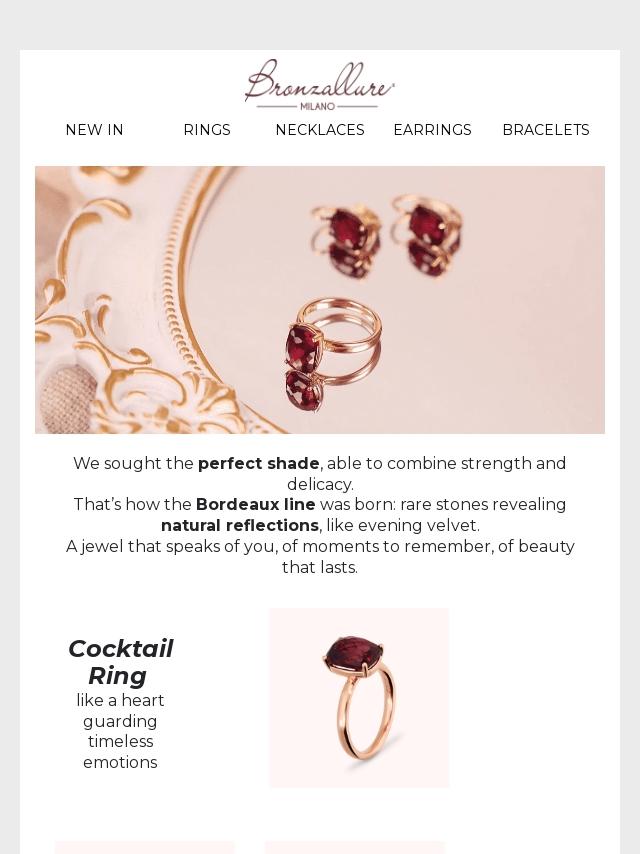This screenshot has height=854, width=640.
Task: Navigate to BRACELETS
Action: pyautogui.click(x=546, y=130)
